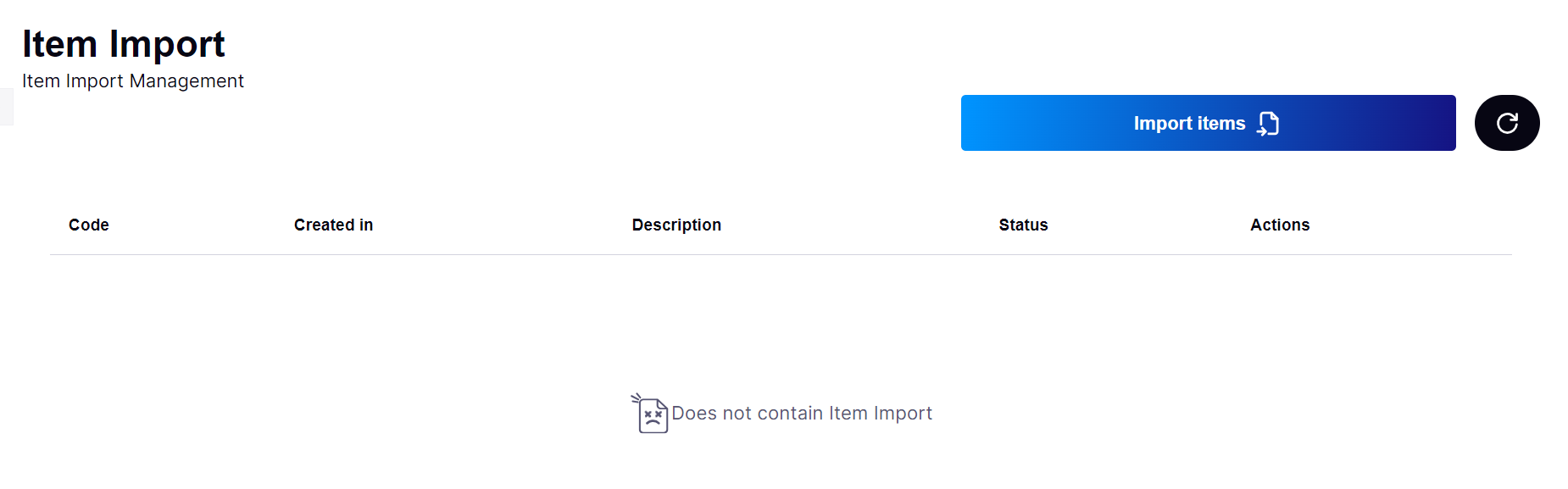Click the dark navy end of Import button
The width and height of the screenshot is (1568, 489).
1424,123
